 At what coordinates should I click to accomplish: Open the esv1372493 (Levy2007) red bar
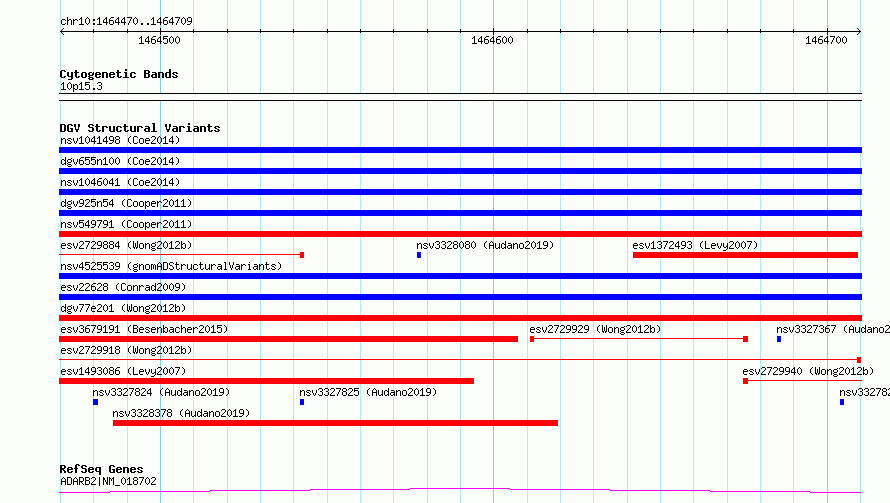tap(745, 255)
